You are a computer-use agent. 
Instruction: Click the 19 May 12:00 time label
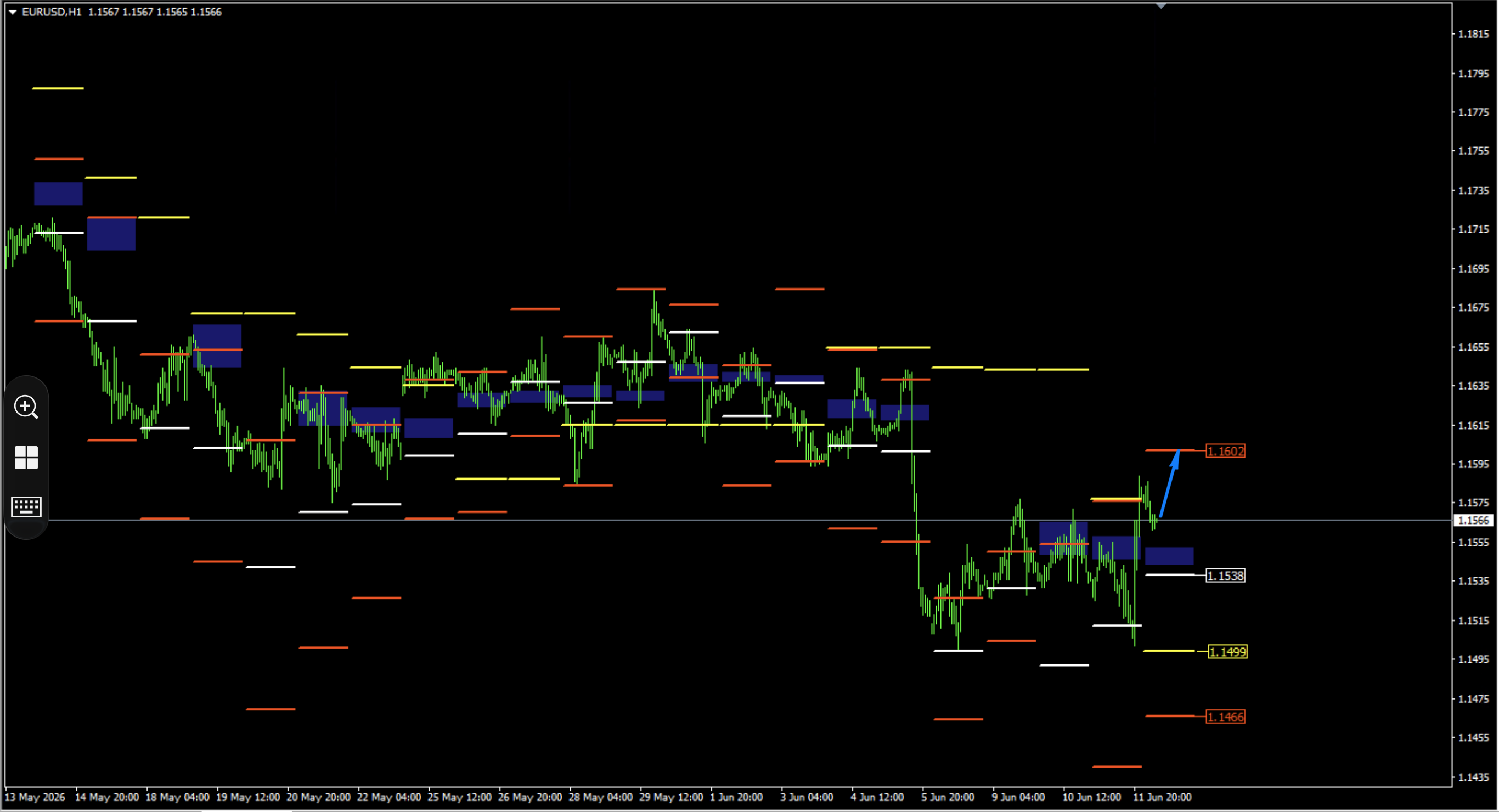[x=248, y=797]
